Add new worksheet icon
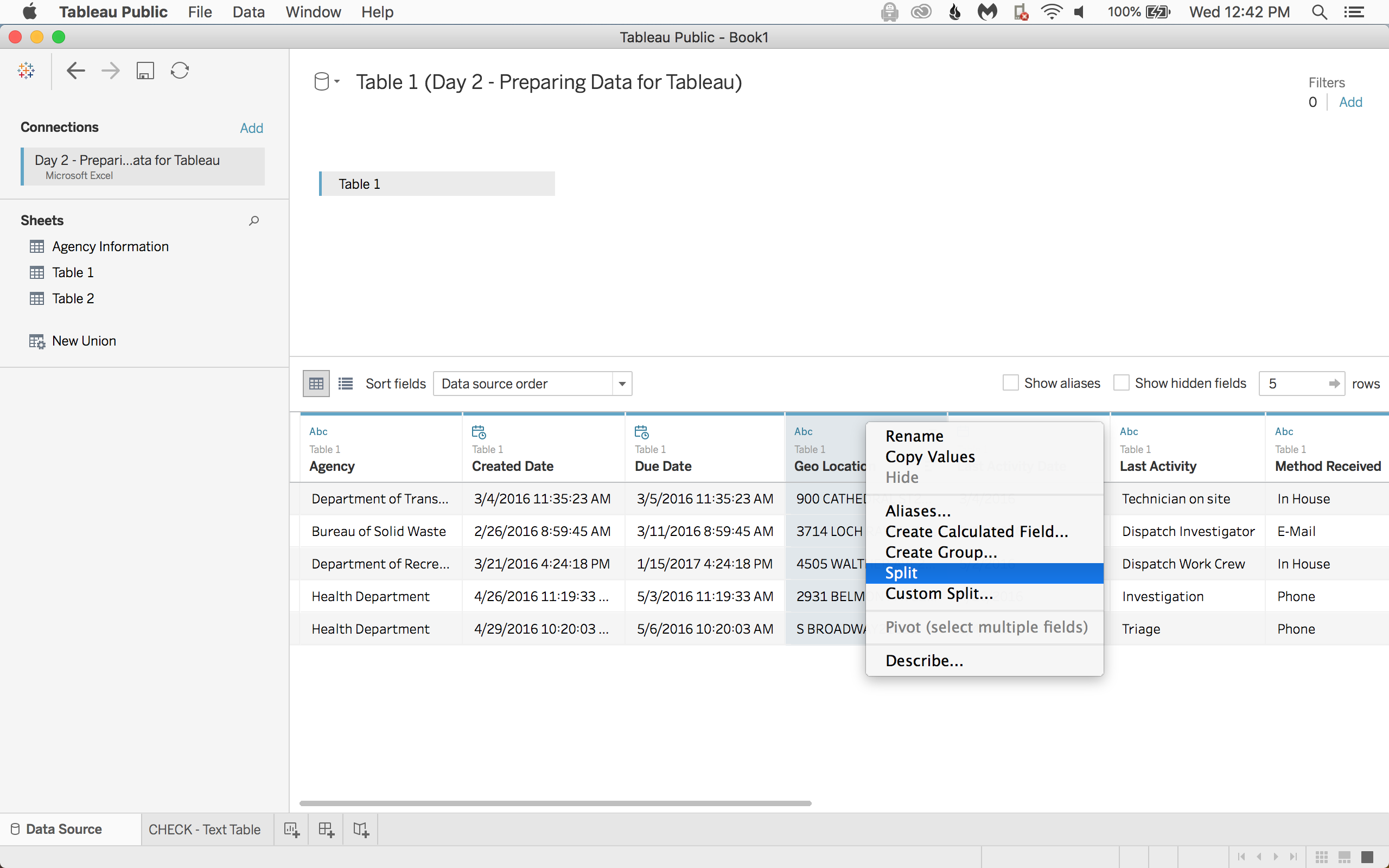This screenshot has width=1389, height=868. [291, 829]
